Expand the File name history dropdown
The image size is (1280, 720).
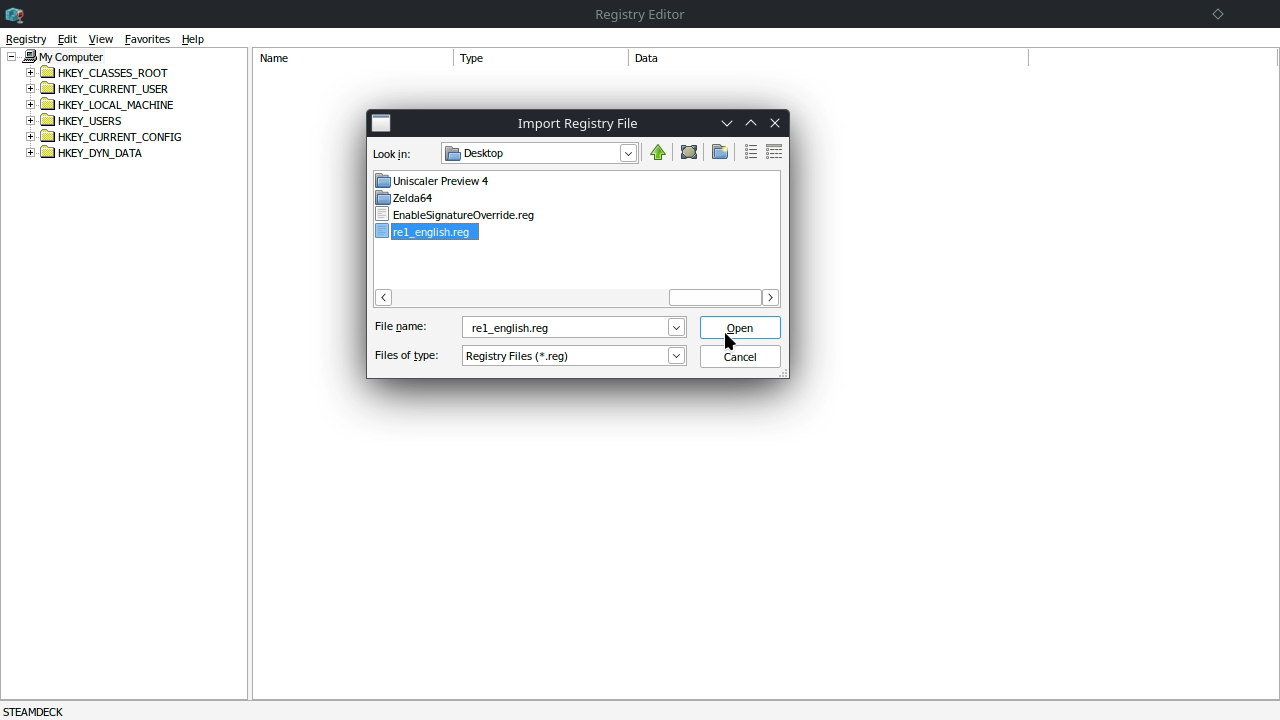click(x=676, y=328)
